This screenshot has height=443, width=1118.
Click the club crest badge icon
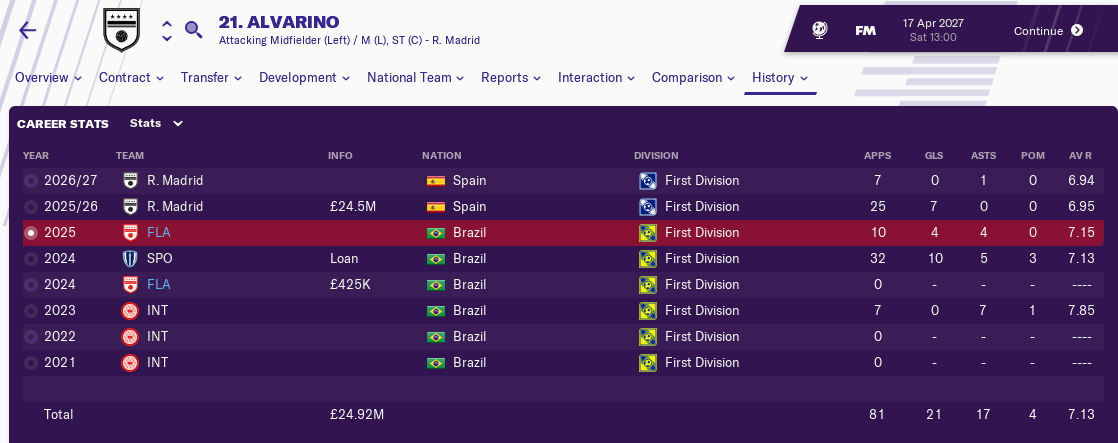122,31
